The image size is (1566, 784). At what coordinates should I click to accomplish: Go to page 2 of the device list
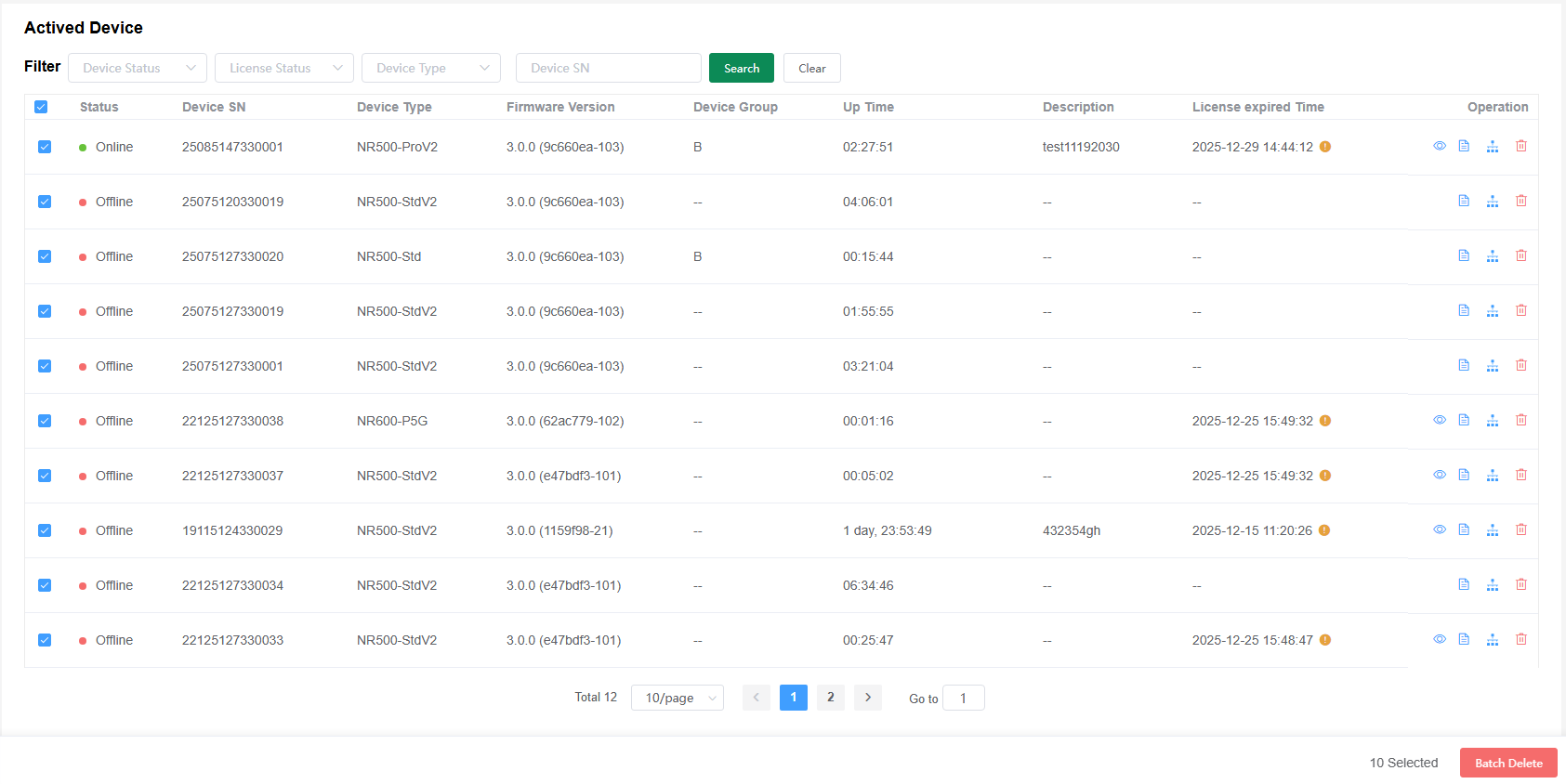[830, 698]
